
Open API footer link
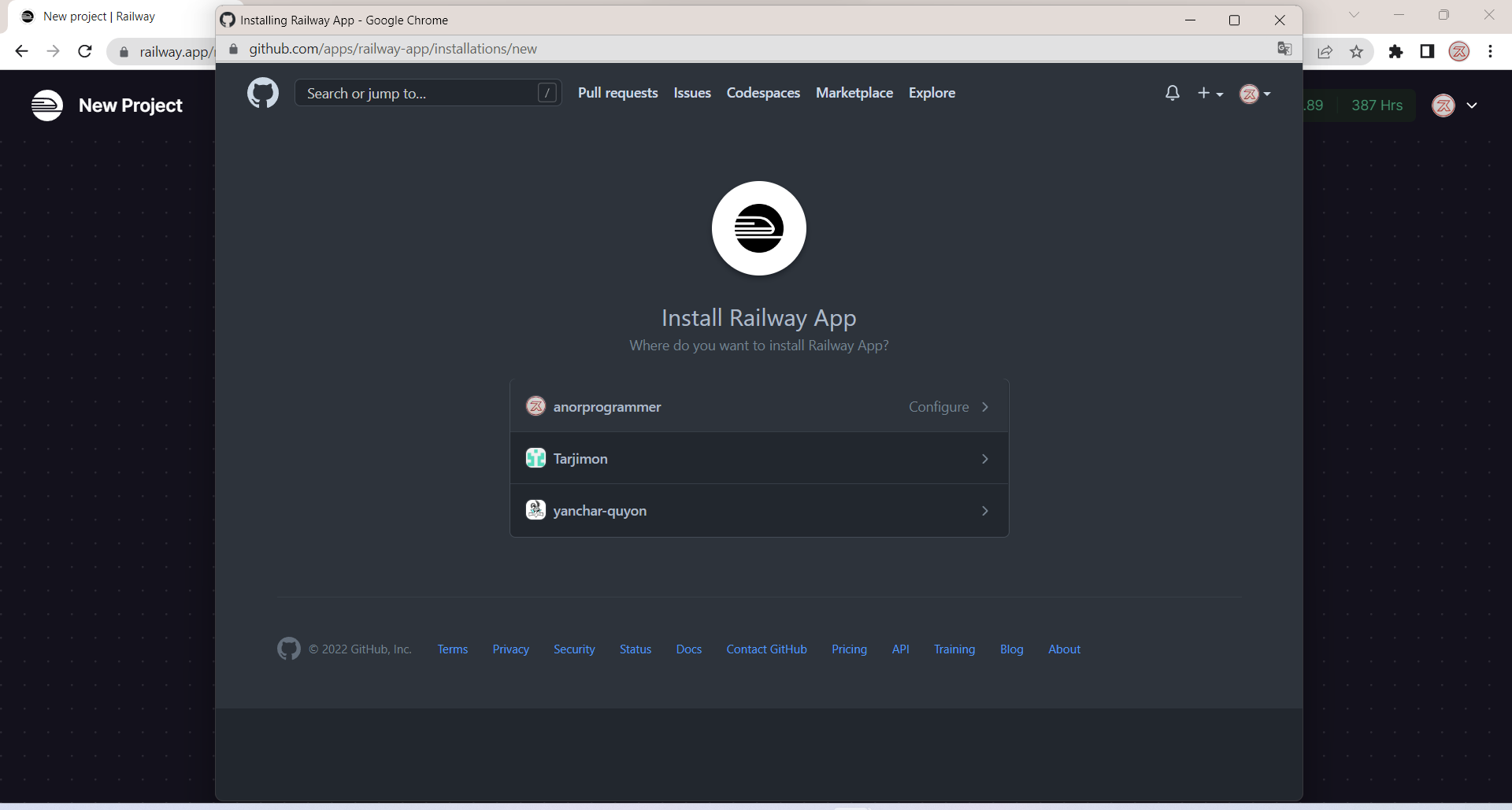pos(901,649)
